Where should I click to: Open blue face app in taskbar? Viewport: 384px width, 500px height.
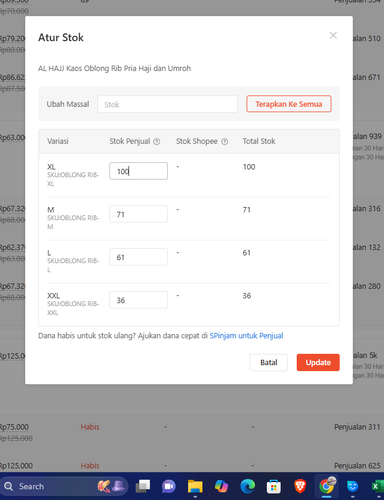352,486
